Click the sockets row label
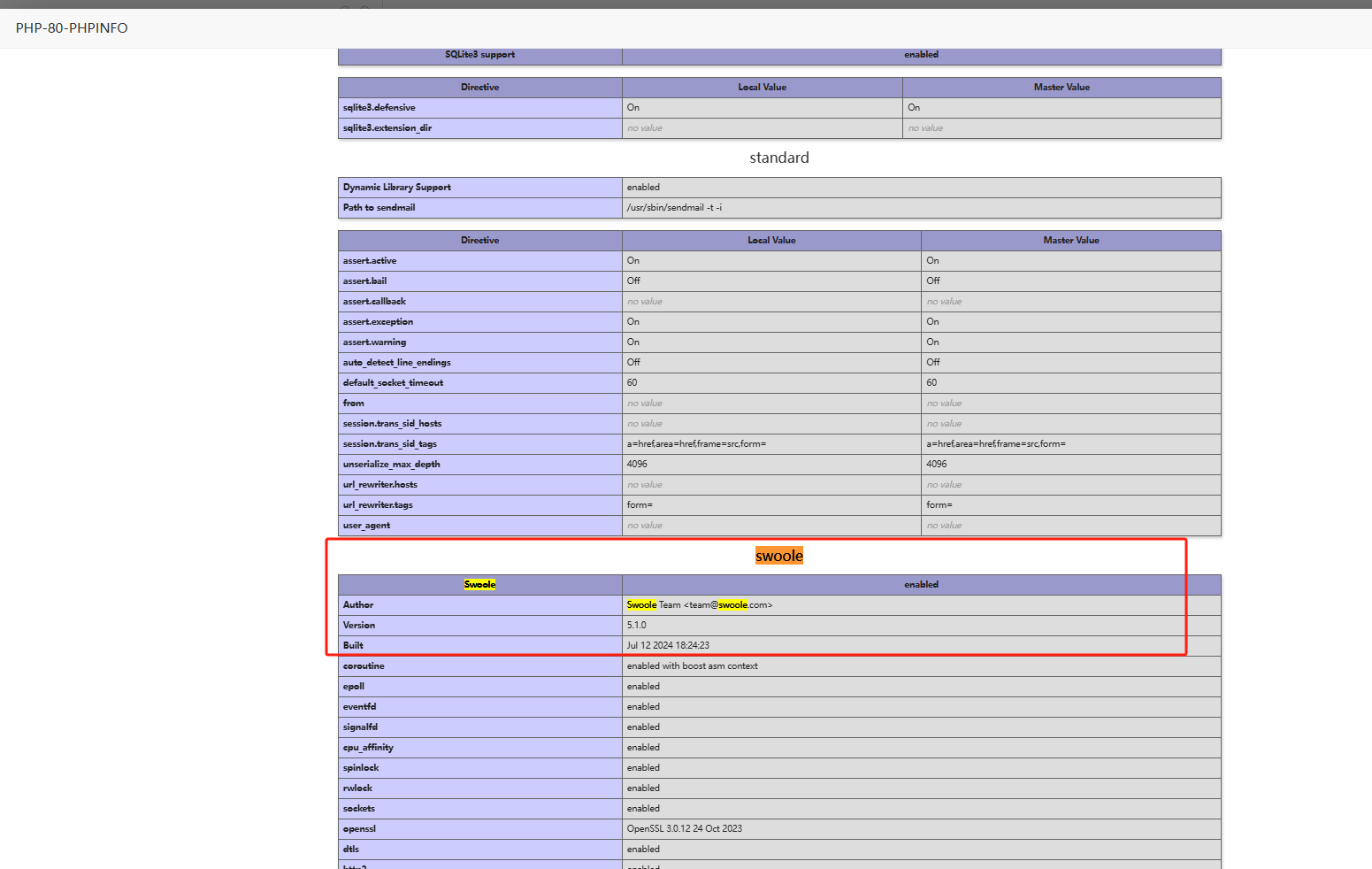 coord(359,809)
